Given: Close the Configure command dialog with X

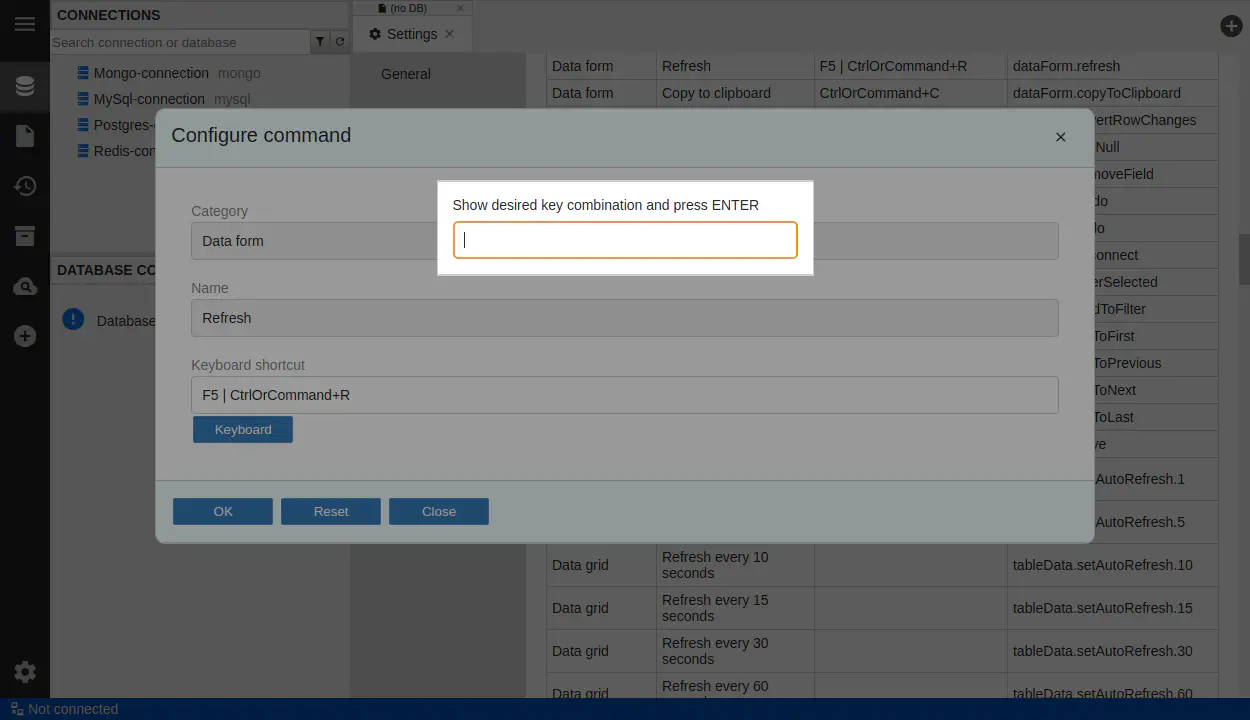Looking at the screenshot, I should (x=1060, y=137).
